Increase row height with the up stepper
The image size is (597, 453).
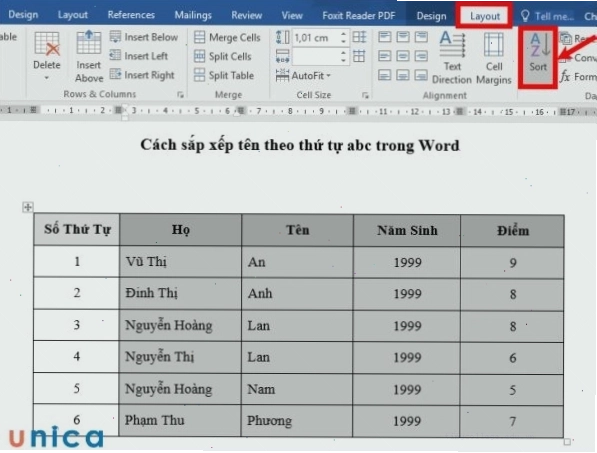[x=343, y=34]
